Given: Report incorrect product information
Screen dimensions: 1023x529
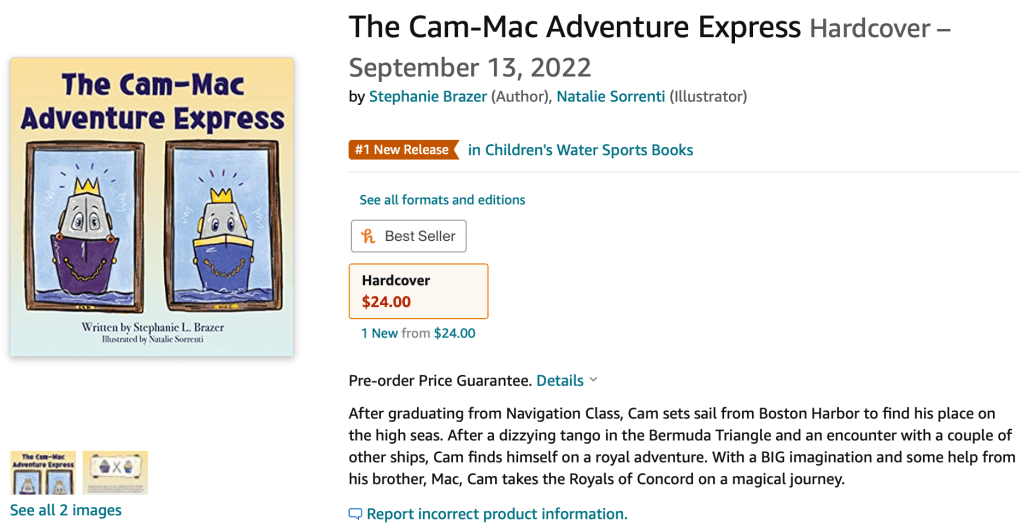Looking at the screenshot, I should click(x=497, y=514).
